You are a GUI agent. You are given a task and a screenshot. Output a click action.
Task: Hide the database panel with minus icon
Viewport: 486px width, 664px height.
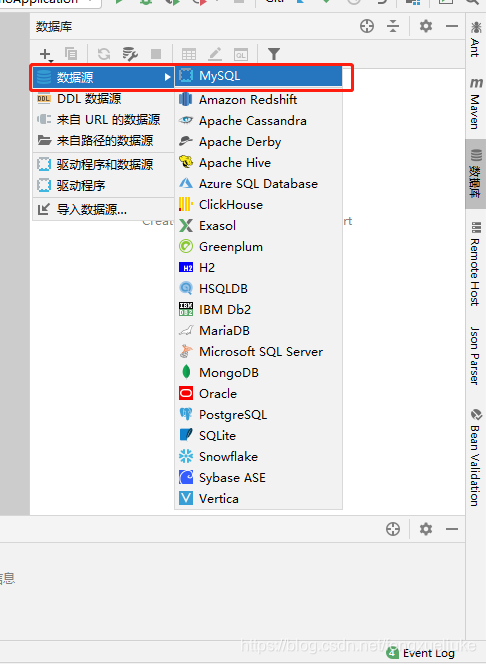coord(452,26)
